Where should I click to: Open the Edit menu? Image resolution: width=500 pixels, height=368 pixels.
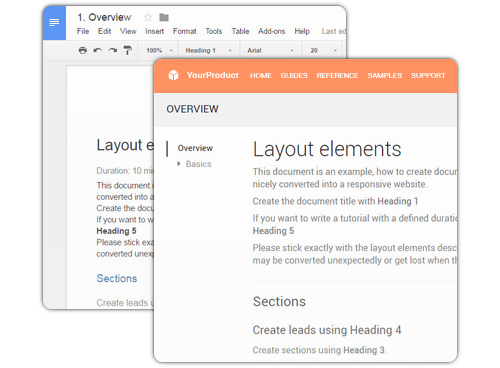104,31
